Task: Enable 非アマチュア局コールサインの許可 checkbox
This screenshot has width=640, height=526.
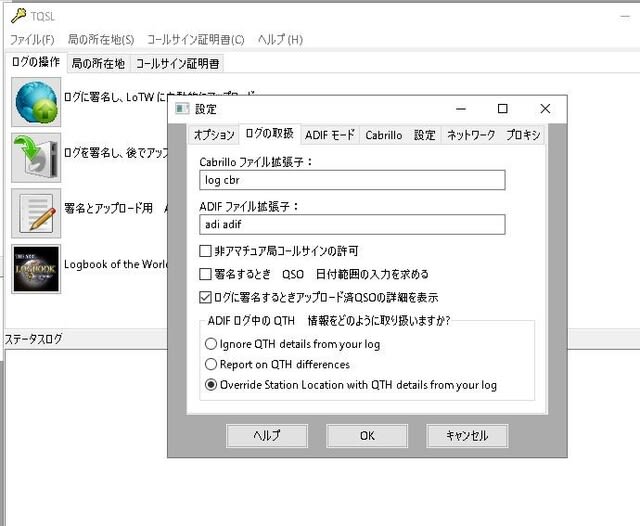Action: point(206,251)
